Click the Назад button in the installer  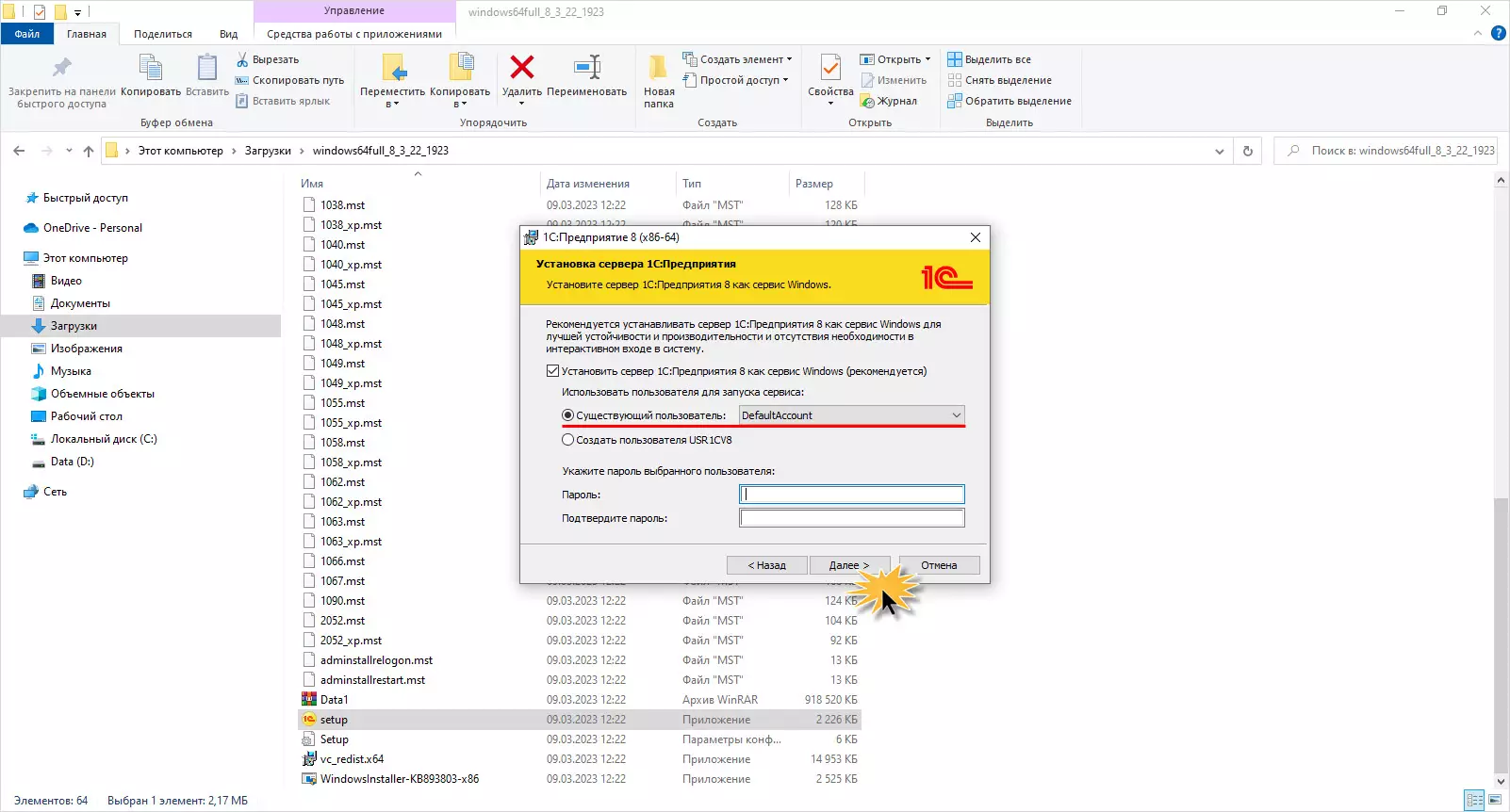(x=767, y=565)
